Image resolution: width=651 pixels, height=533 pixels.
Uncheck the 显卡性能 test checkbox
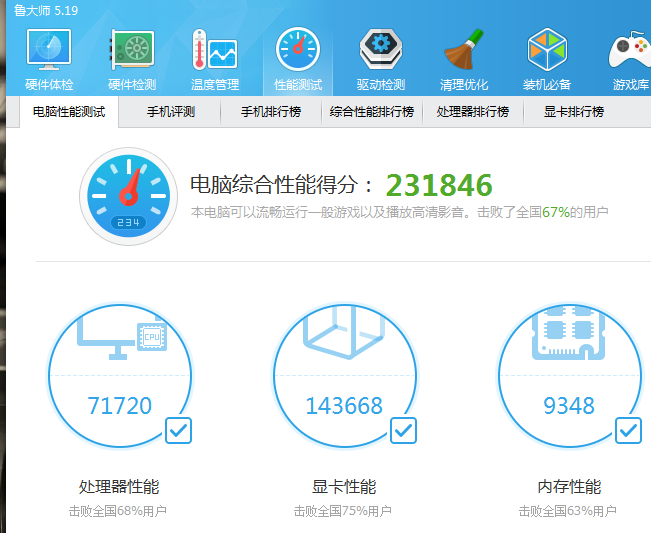[x=404, y=430]
